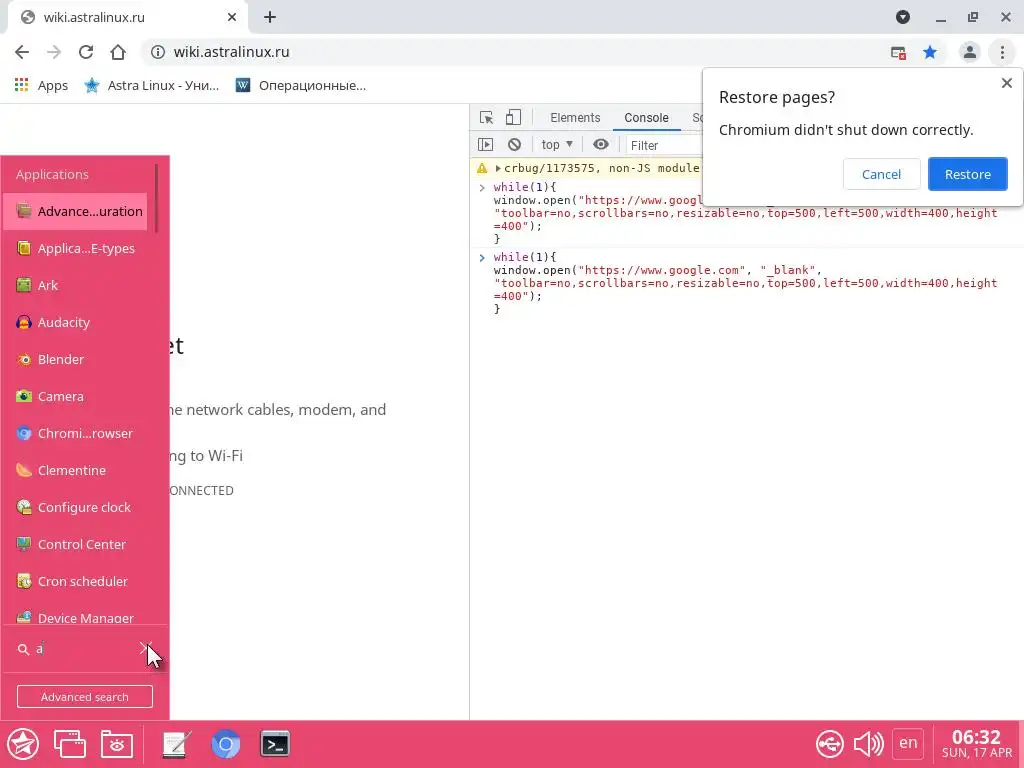Viewport: 1024px width, 768px height.
Task: Launch Clementine music player
Action: (x=75, y=470)
